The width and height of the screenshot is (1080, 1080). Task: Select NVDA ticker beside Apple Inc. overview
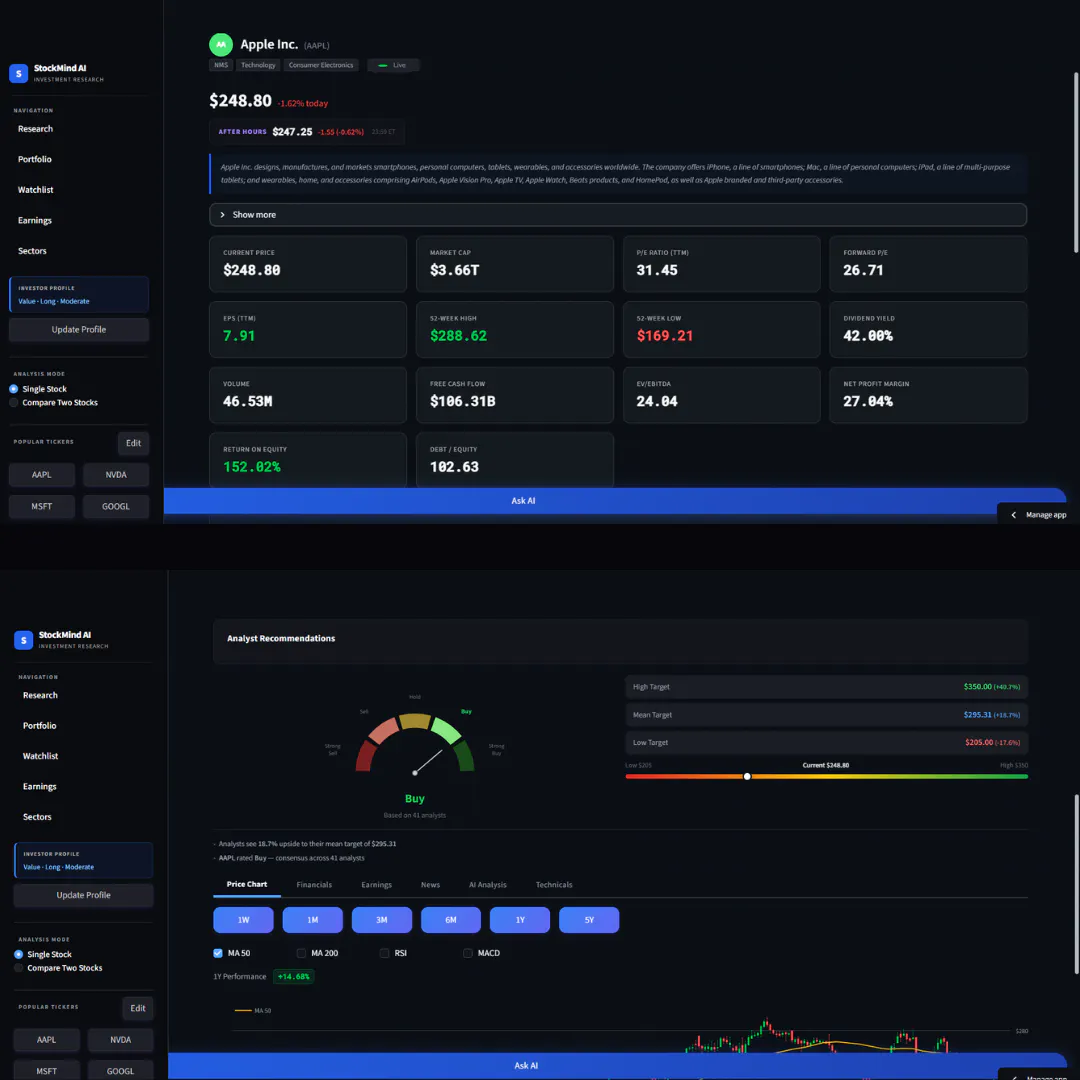116,475
